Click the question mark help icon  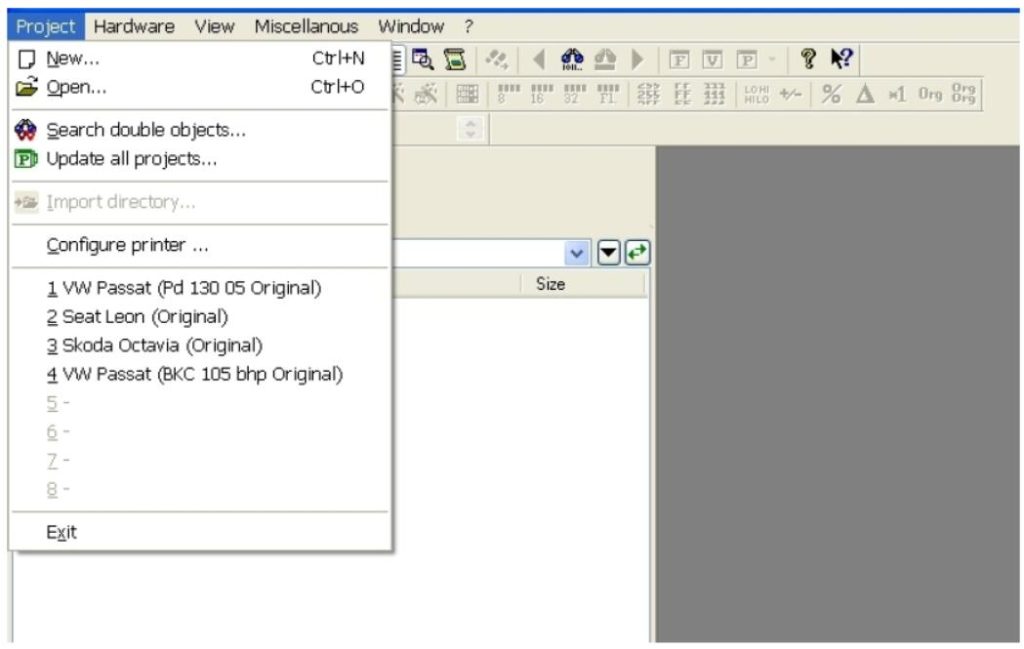[807, 58]
